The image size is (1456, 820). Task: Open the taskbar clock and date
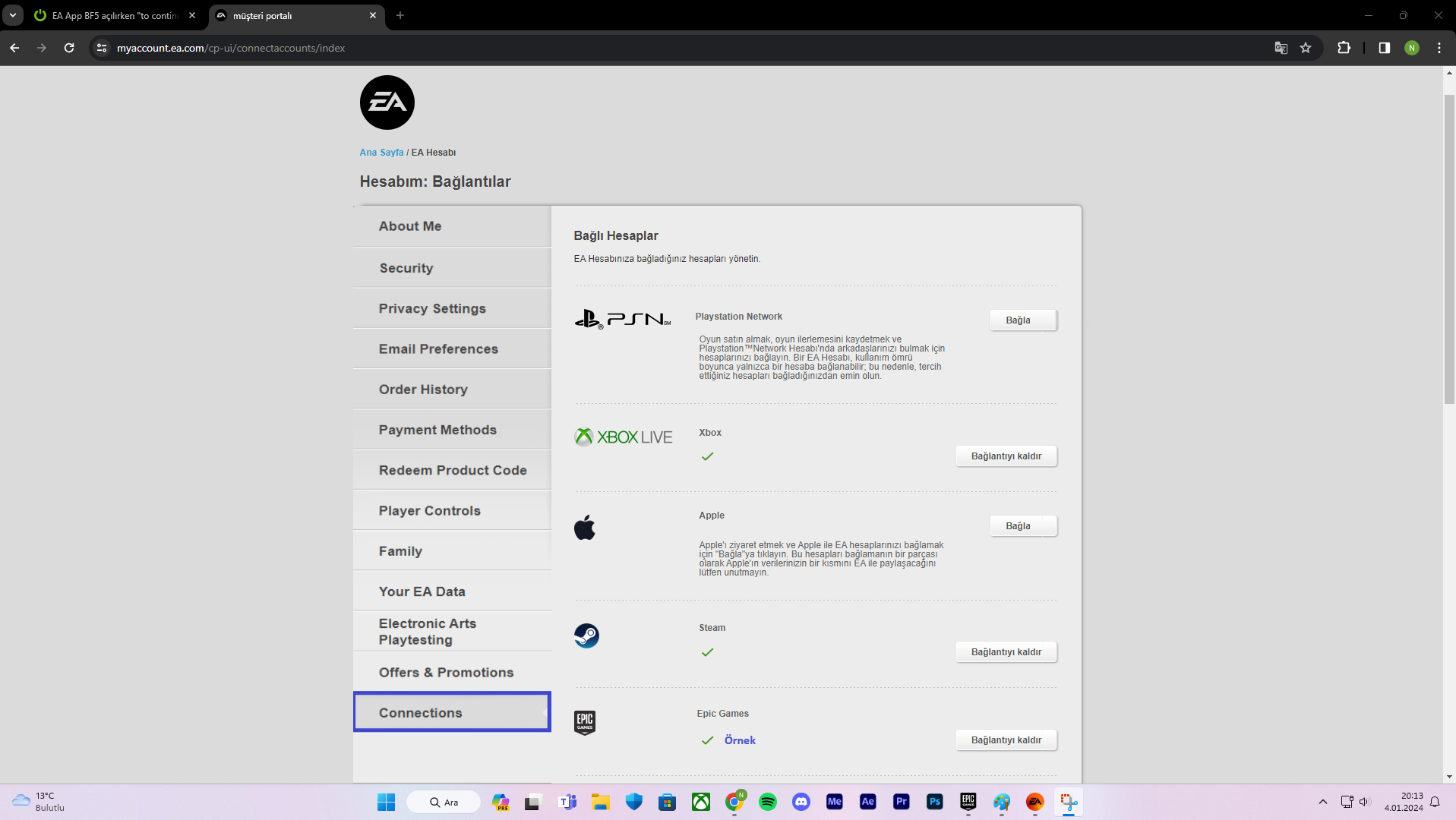[1403, 802]
